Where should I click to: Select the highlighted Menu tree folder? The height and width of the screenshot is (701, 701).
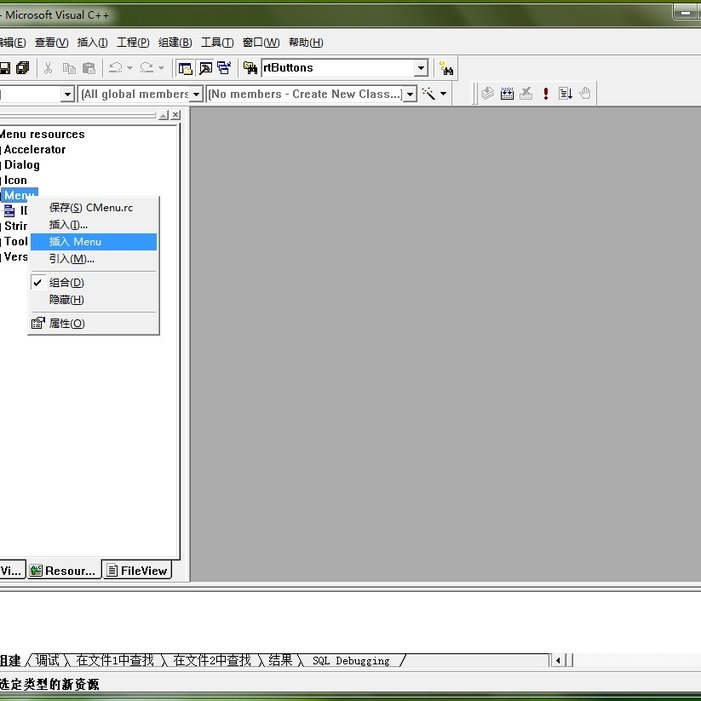[x=20, y=195]
